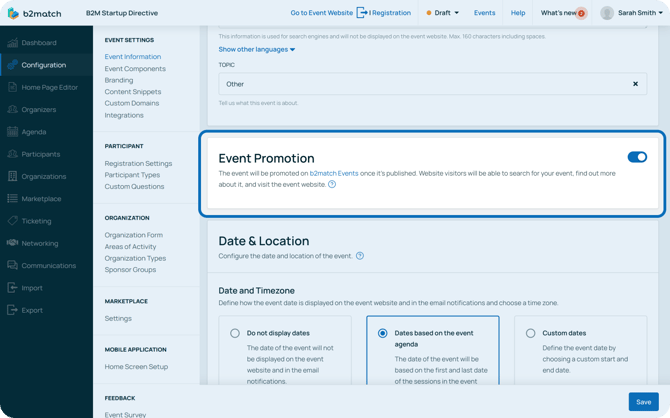670x418 pixels.
Task: Open Events in the top bar
Action: (x=484, y=13)
